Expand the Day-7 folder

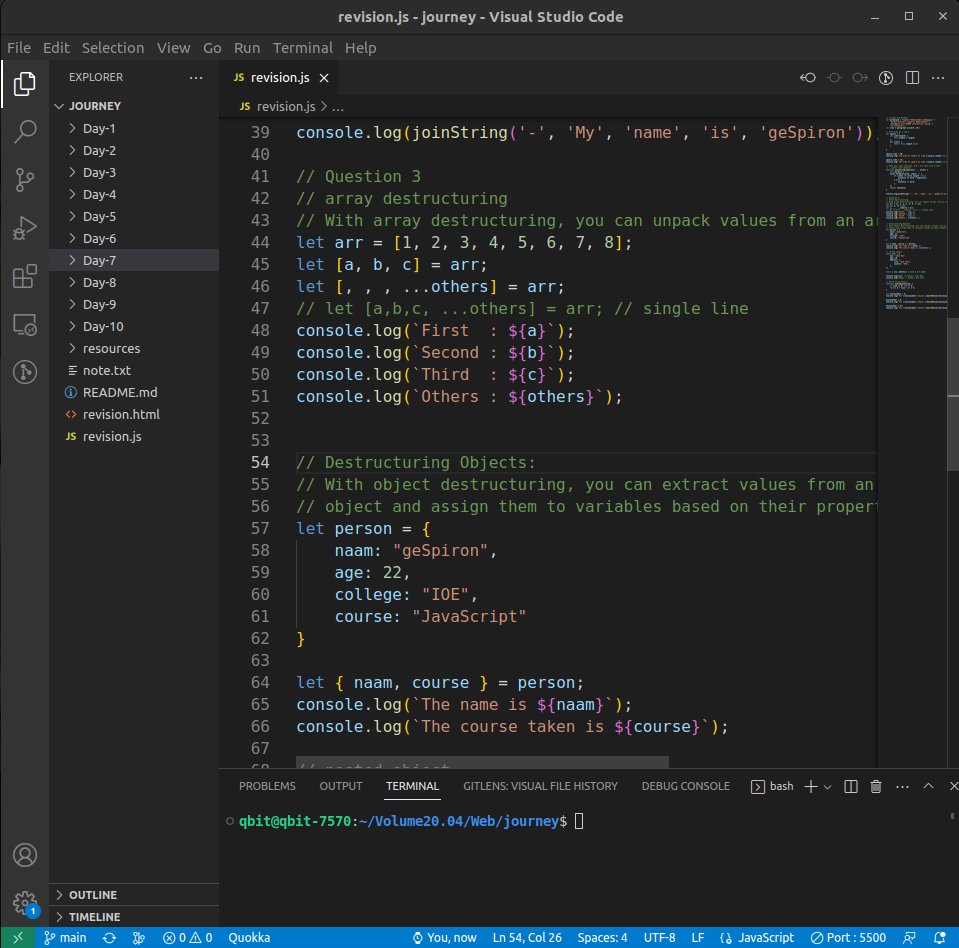point(98,260)
